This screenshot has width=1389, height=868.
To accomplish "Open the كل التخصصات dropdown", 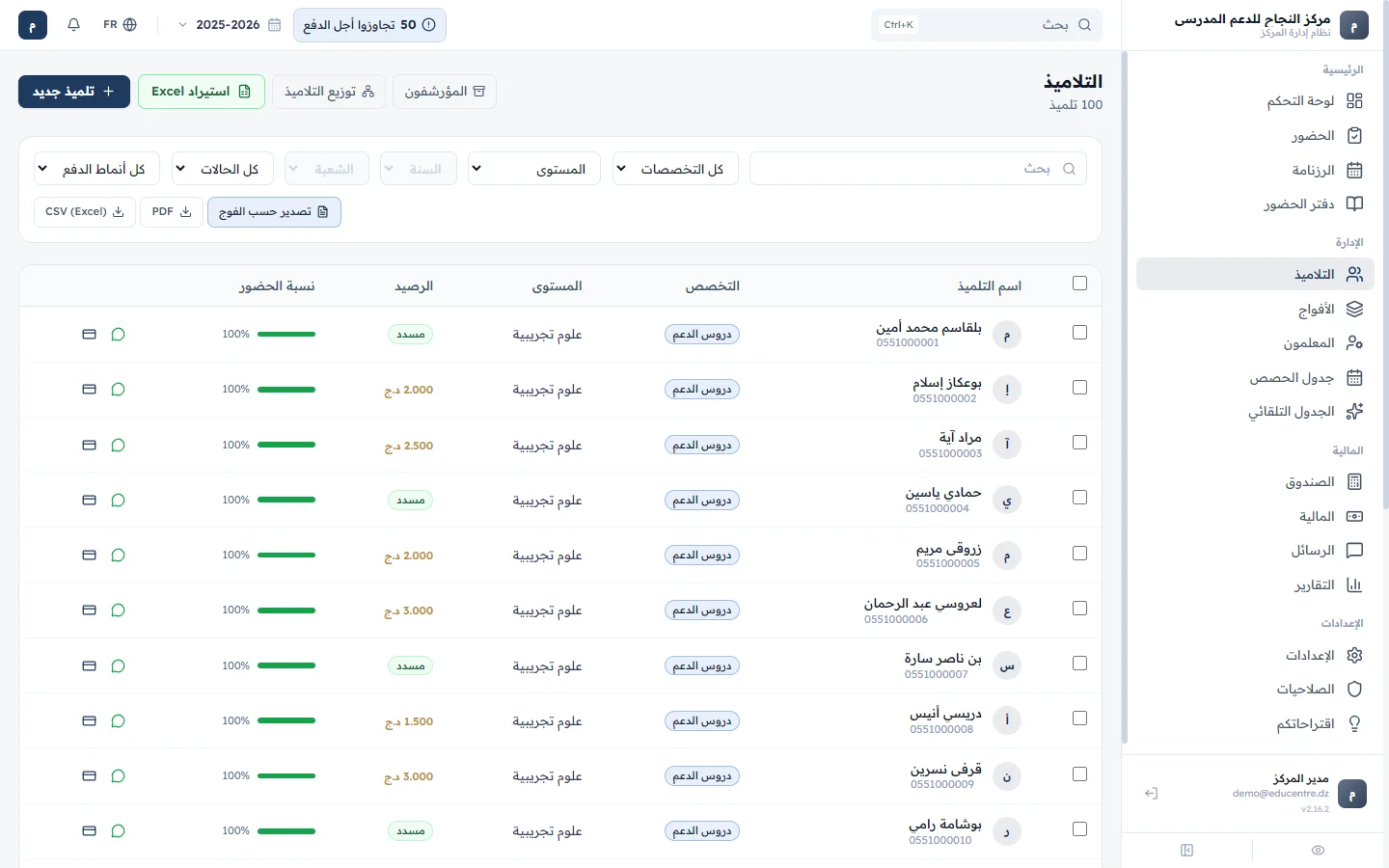I will point(675,169).
